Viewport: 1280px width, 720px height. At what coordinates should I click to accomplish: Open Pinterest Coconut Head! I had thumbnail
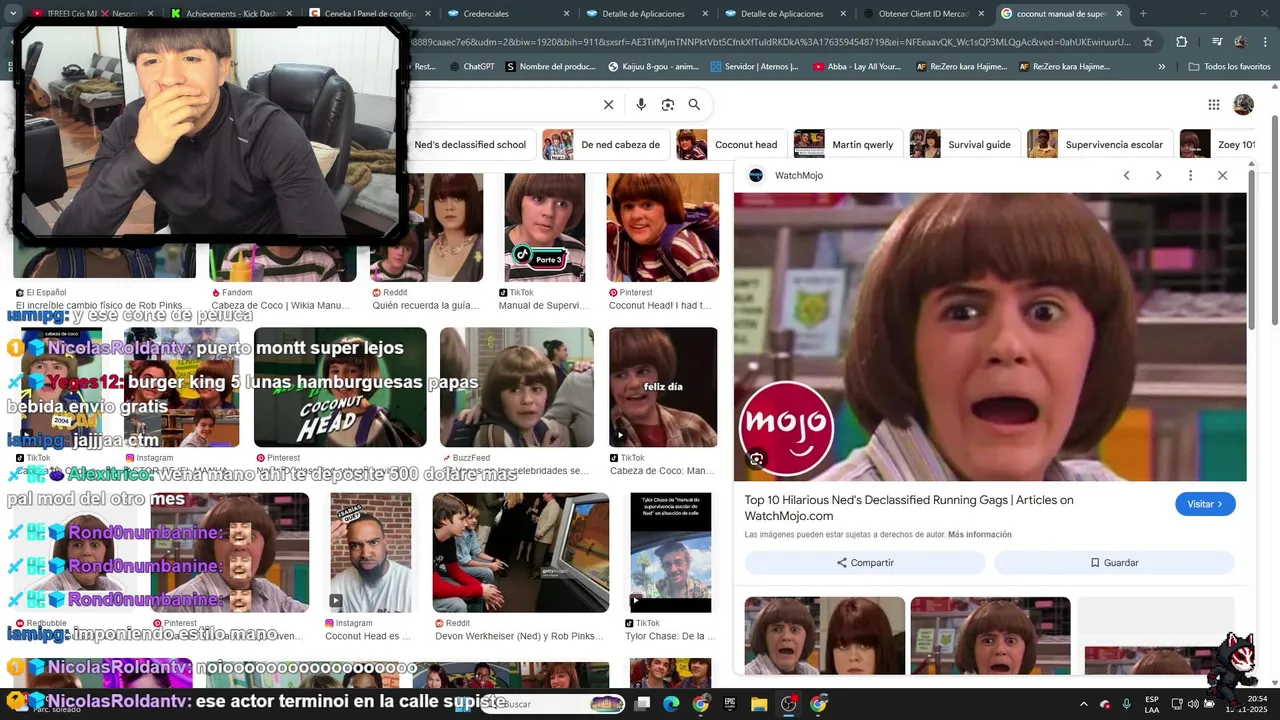tap(662, 227)
